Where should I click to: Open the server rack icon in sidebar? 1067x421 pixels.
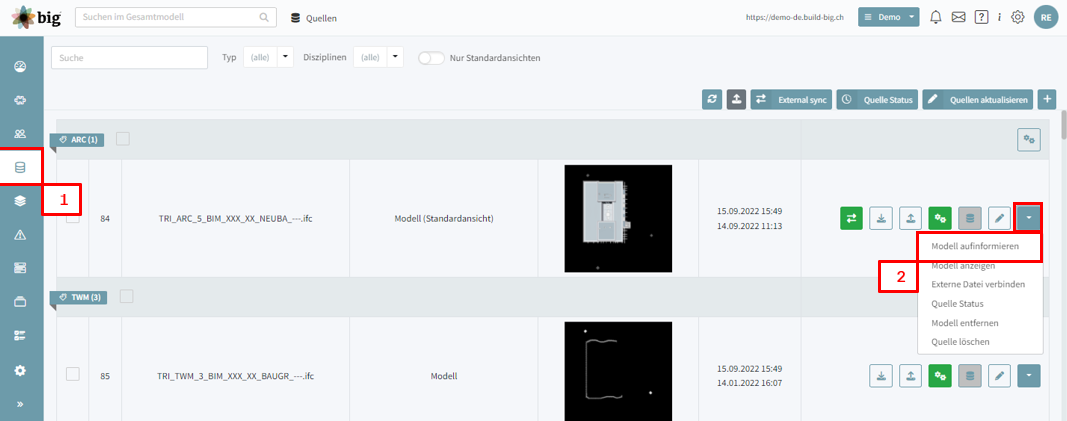click(x=20, y=268)
